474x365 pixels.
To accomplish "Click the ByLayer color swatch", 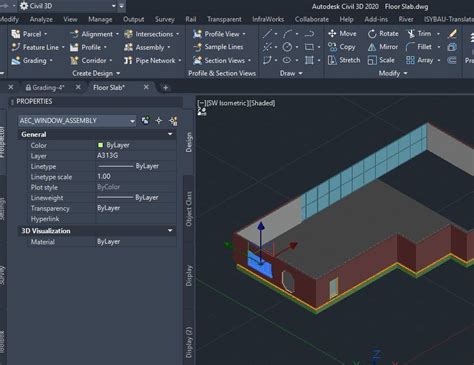I will click(x=100, y=145).
